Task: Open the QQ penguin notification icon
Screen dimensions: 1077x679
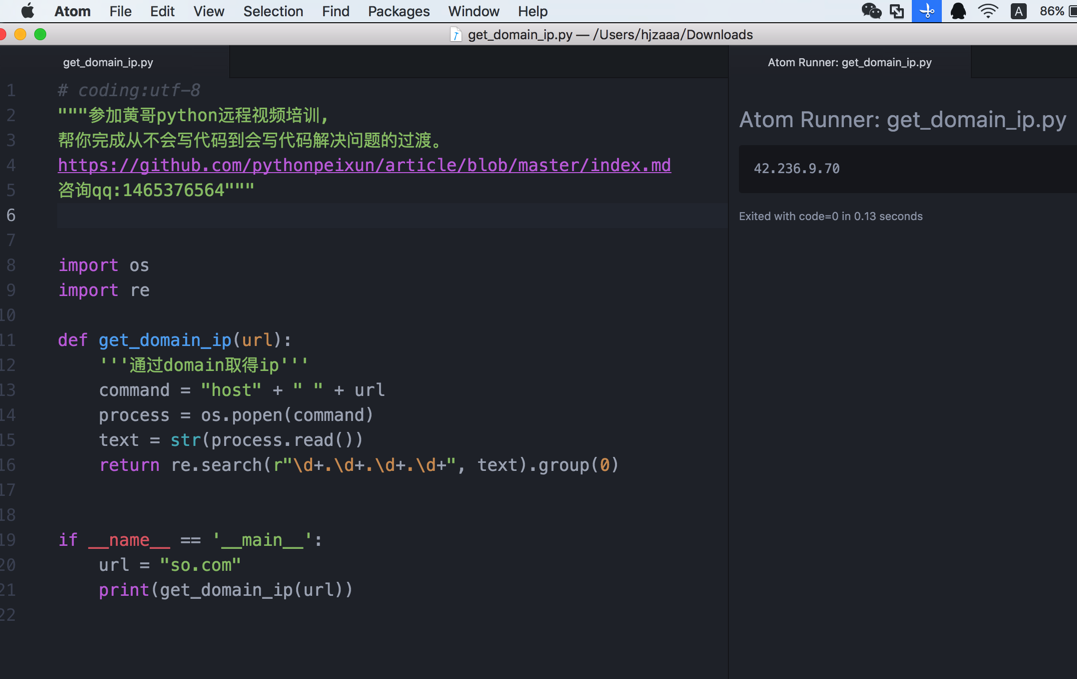Action: (958, 11)
